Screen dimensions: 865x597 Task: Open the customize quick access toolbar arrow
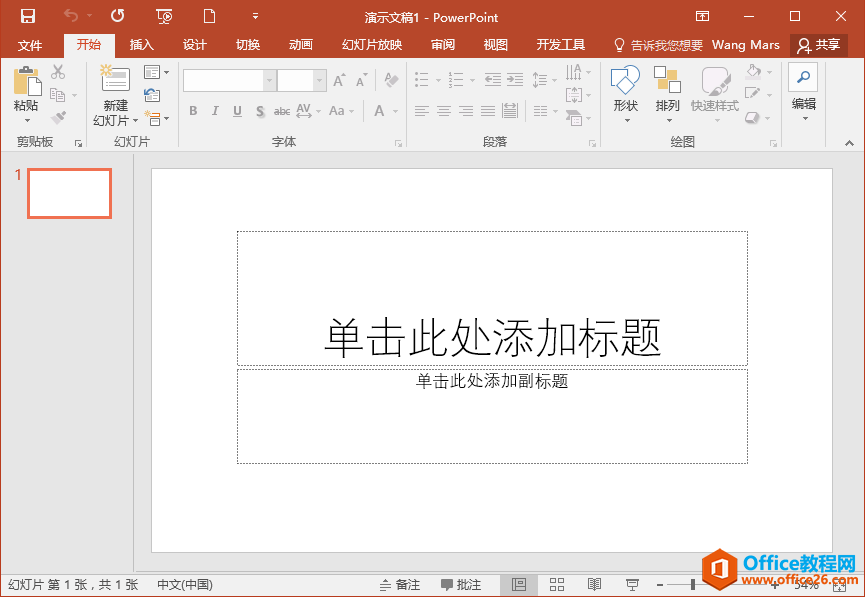point(255,16)
